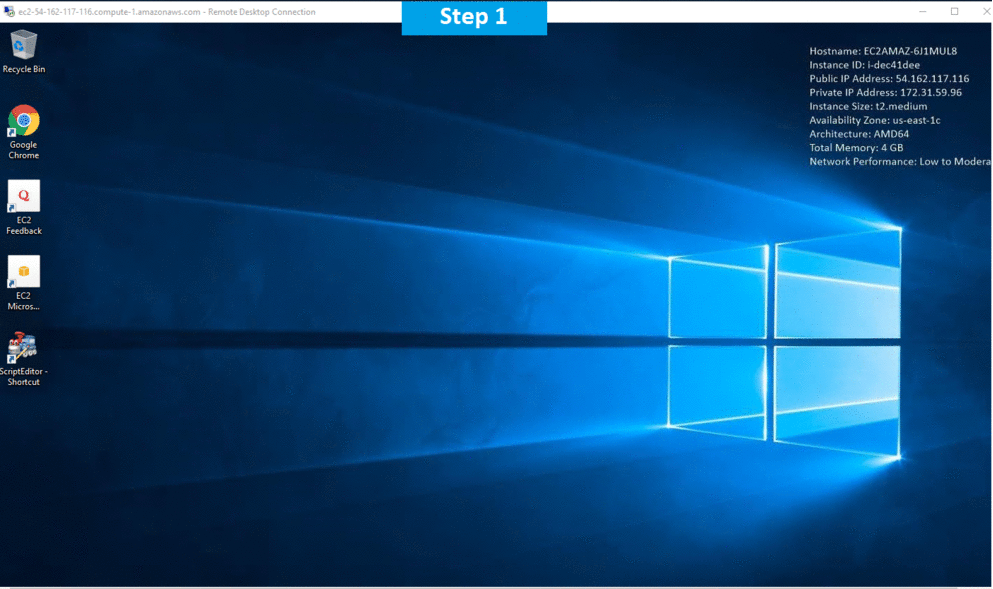Click the EC2 Microsoft shortcut icon
The image size is (993, 589).
point(24,273)
